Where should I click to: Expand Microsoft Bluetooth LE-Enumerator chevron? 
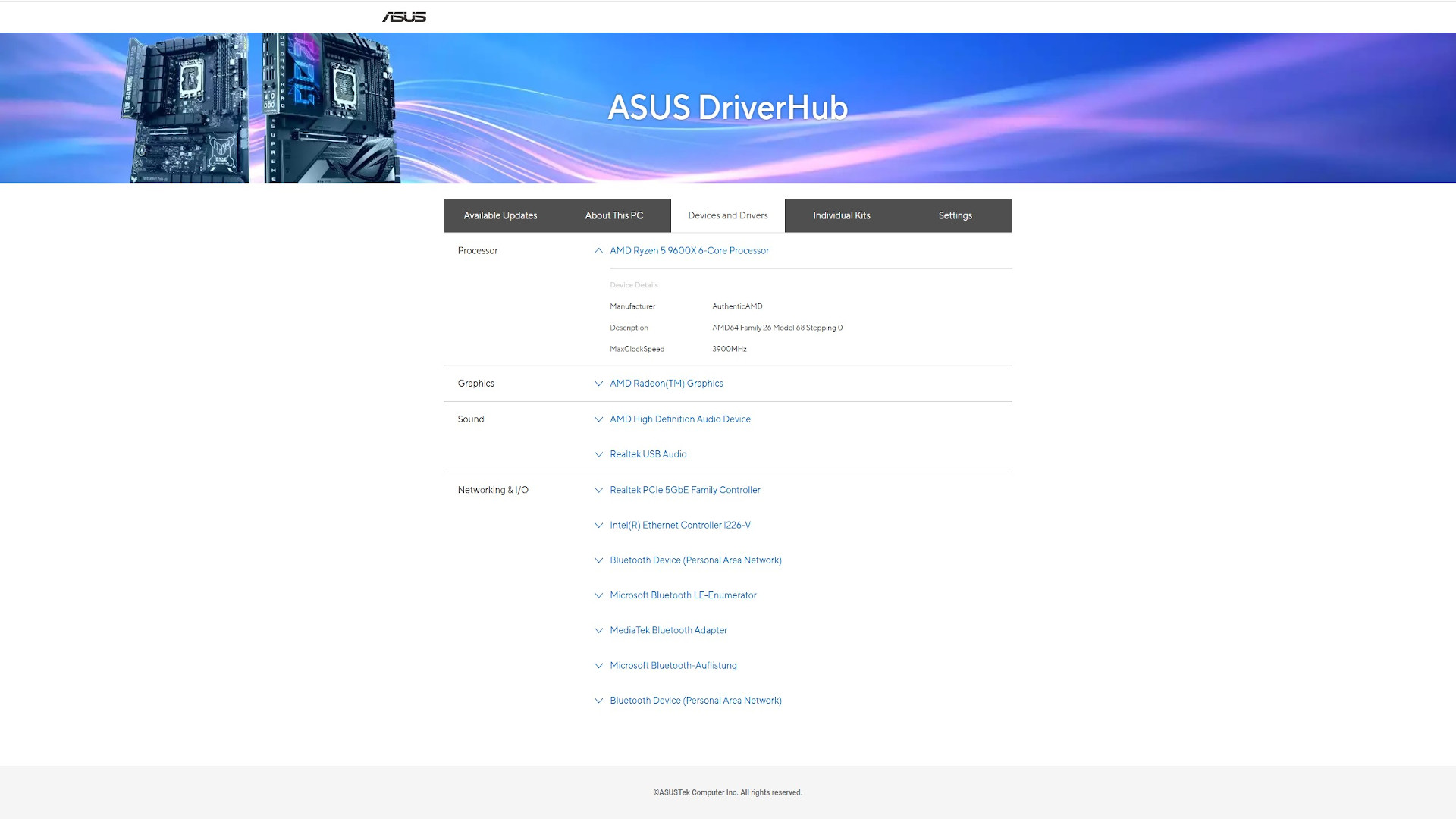click(598, 595)
